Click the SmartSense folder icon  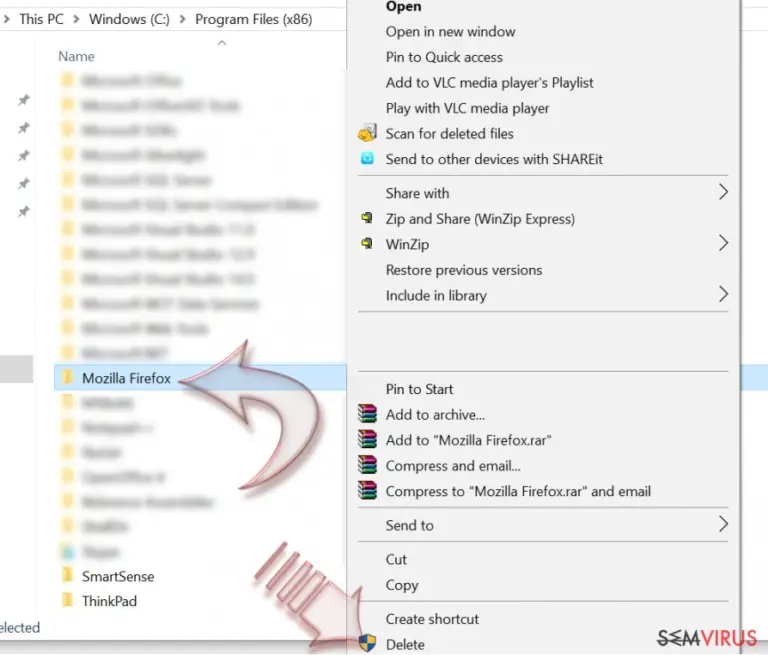click(68, 575)
